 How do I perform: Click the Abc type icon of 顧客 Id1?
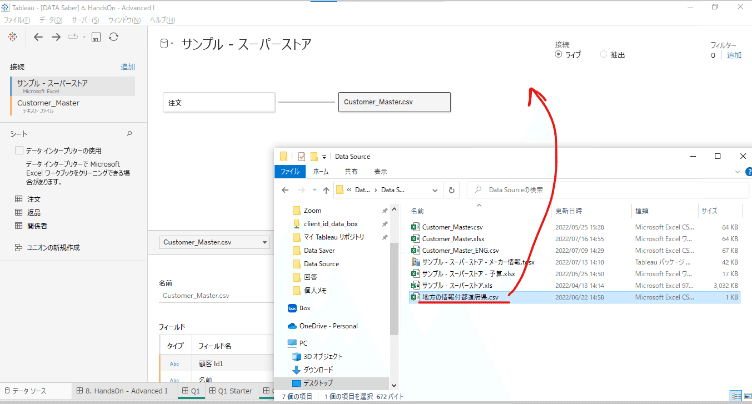coord(175,364)
